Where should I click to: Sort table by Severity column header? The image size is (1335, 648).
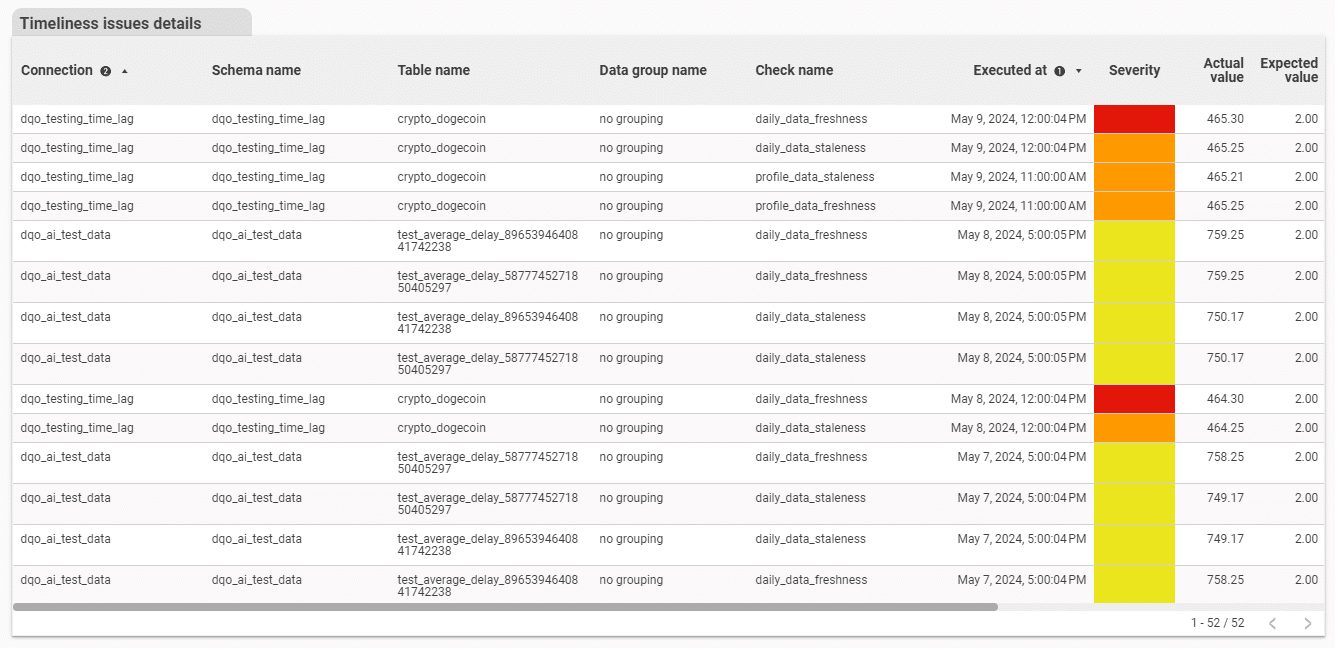tap(1134, 70)
